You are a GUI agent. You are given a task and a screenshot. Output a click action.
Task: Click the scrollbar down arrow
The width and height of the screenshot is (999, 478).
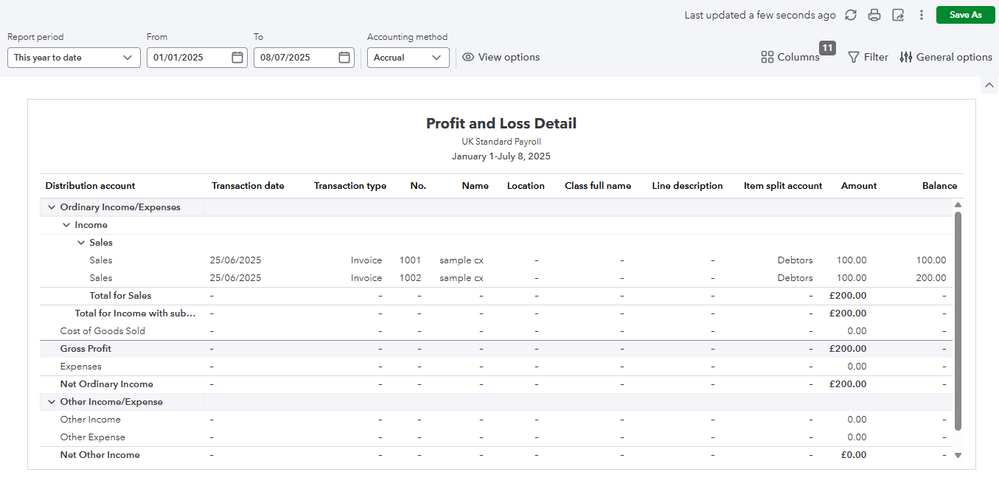pos(958,455)
